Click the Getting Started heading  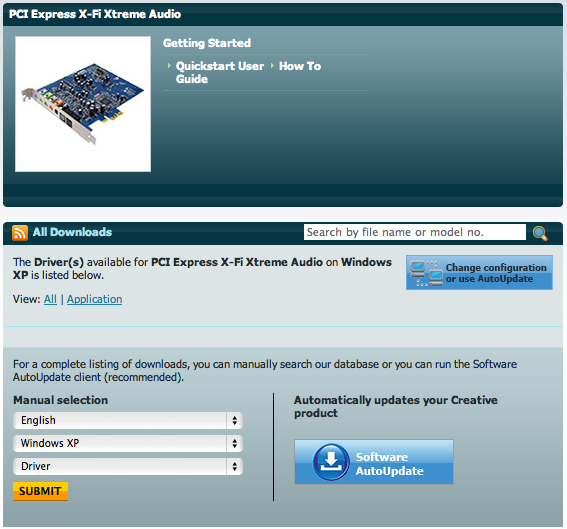point(207,43)
